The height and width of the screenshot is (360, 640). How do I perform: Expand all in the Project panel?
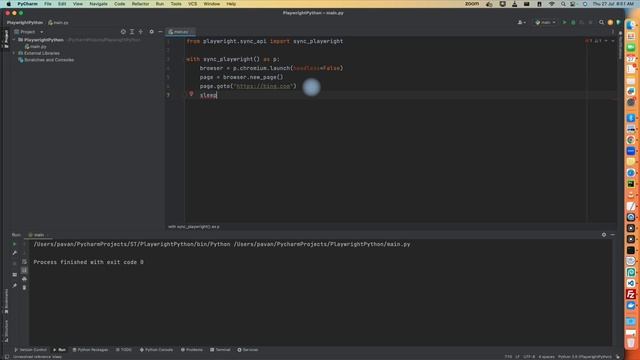pos(132,32)
